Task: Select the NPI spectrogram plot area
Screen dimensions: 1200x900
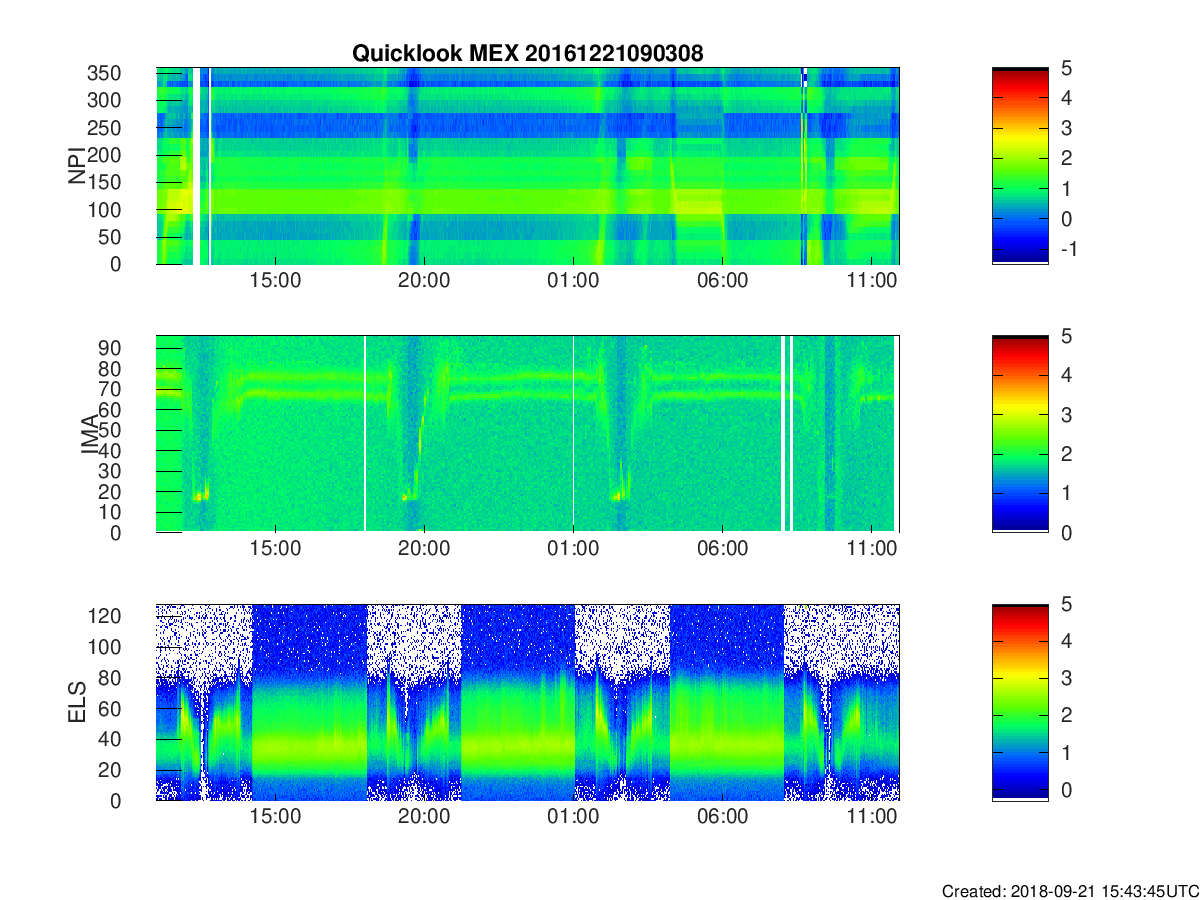Action: click(x=528, y=166)
